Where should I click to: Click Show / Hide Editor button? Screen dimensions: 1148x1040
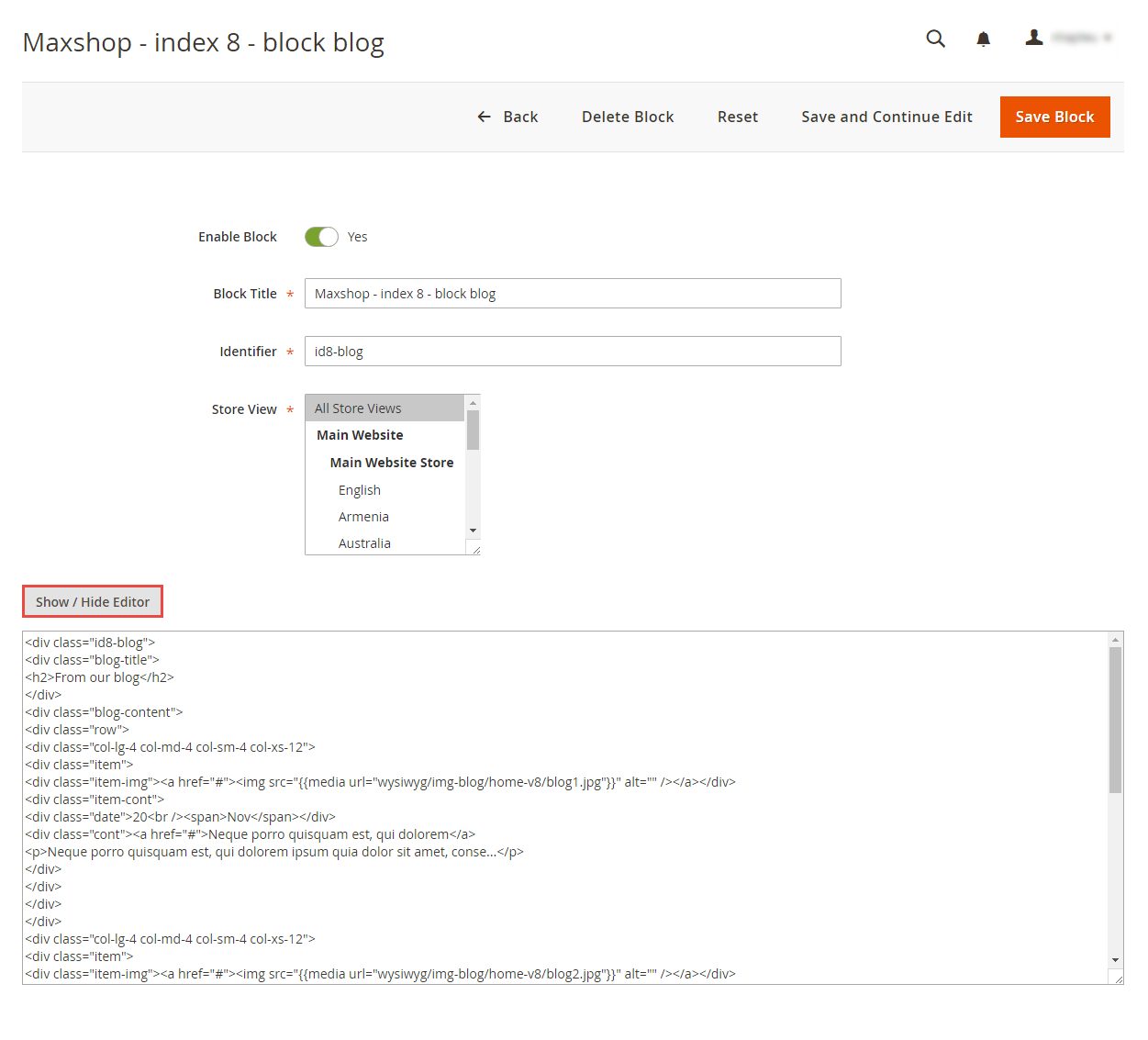pos(93,601)
